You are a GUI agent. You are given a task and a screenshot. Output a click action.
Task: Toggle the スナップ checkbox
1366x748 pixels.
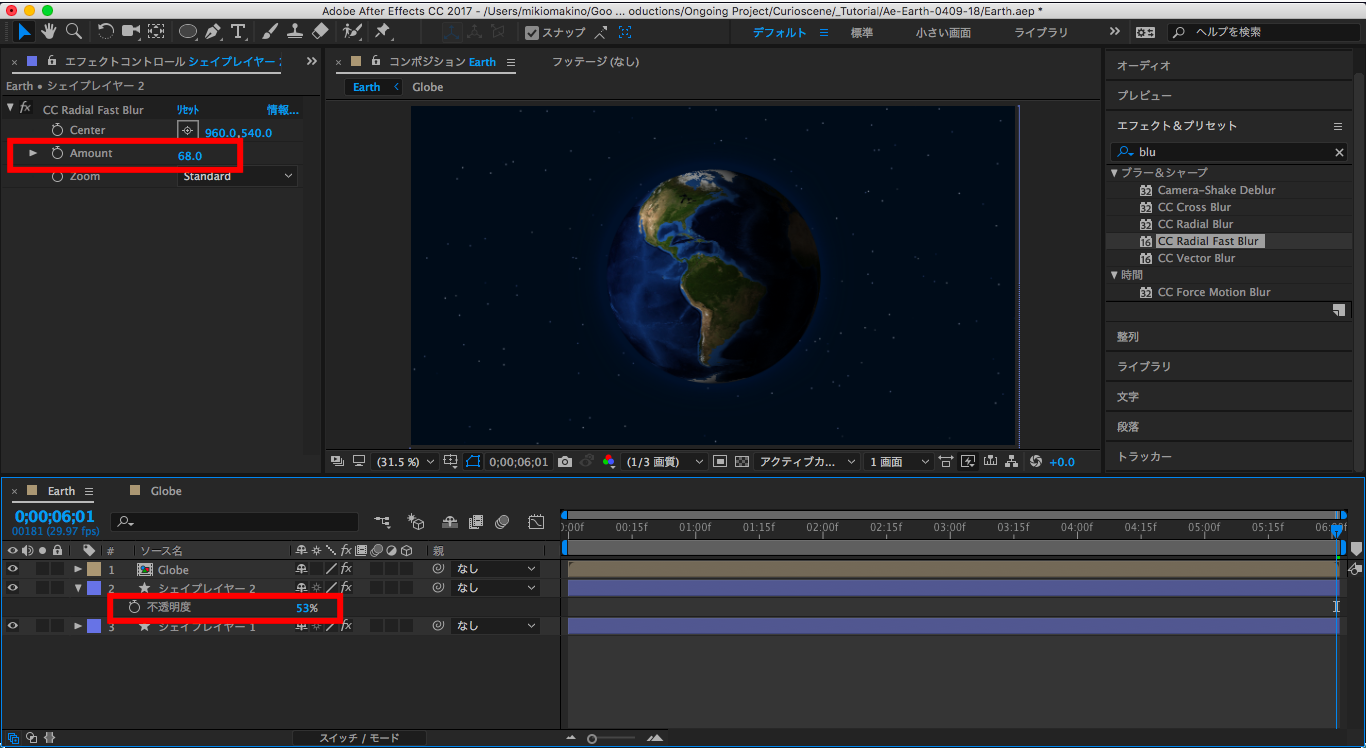(532, 33)
